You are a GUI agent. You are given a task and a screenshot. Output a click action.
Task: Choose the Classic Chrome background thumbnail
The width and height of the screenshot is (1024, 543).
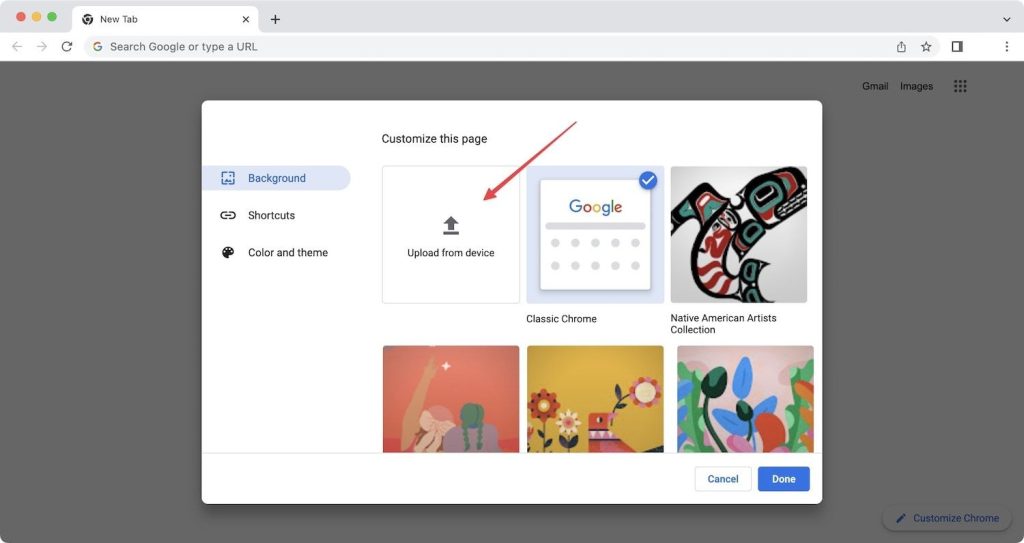595,235
